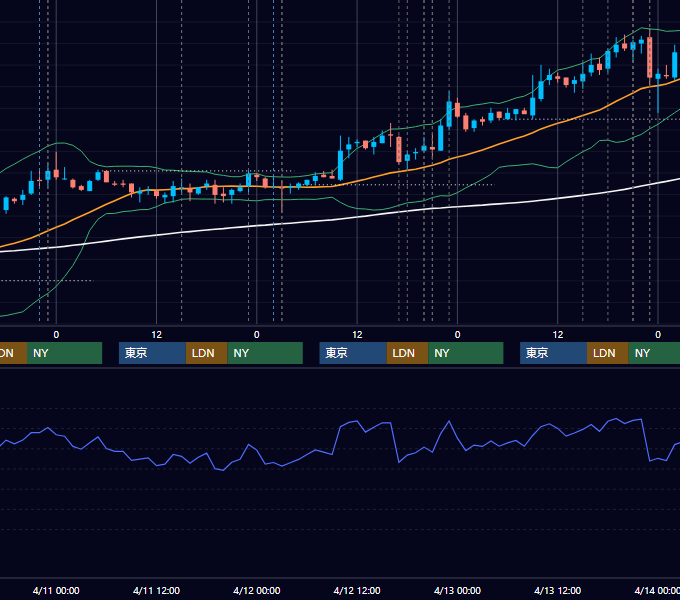
Task: Click the 4/12 12:00 date label
Action: click(x=357, y=590)
